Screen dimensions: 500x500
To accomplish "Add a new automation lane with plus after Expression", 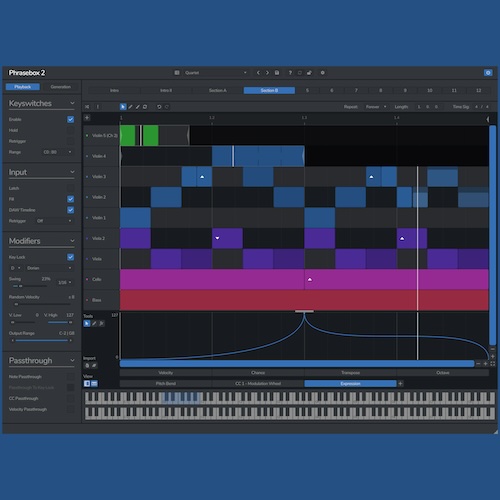I will click(400, 384).
